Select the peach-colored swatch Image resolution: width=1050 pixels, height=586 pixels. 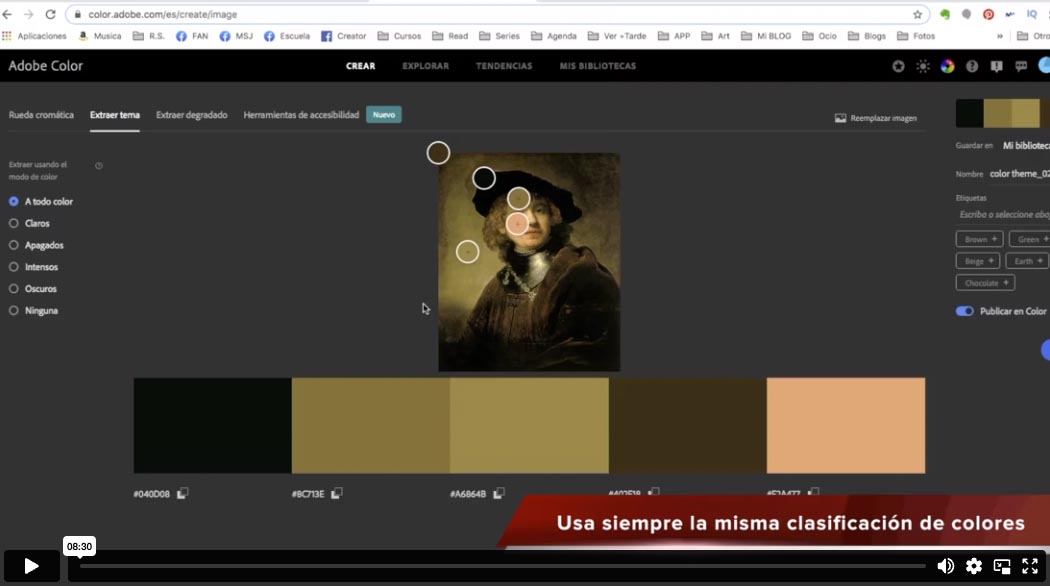pyautogui.click(x=846, y=425)
